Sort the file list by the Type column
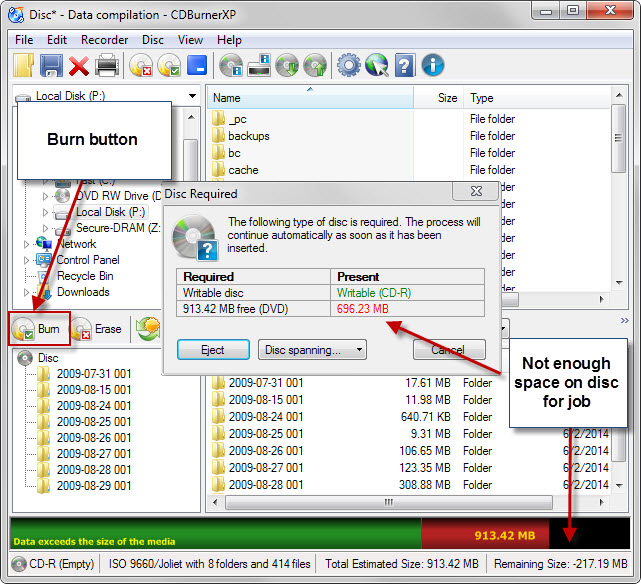The image size is (641, 584). (x=536, y=98)
